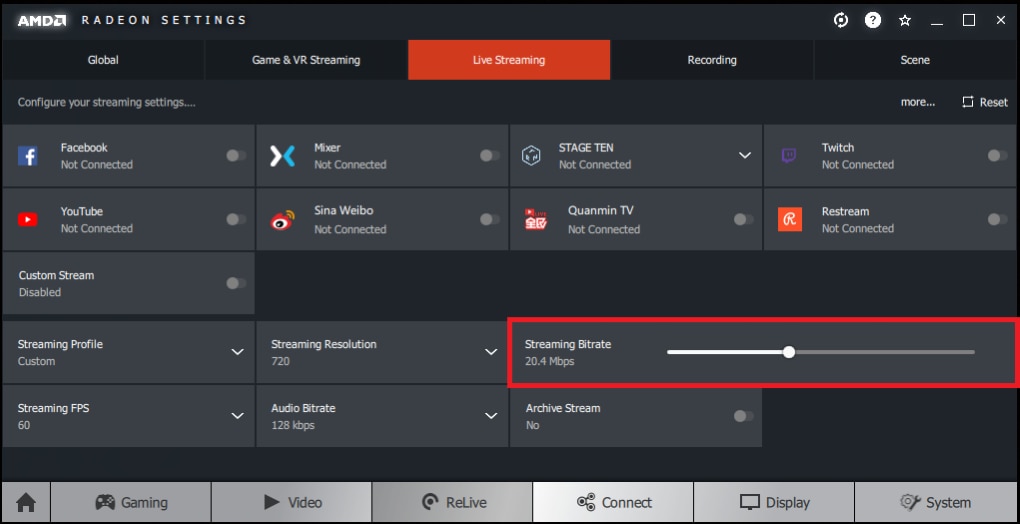Screen dimensions: 1020x524
Task: Switch to Game & VR Streaming tab
Action: pos(306,60)
